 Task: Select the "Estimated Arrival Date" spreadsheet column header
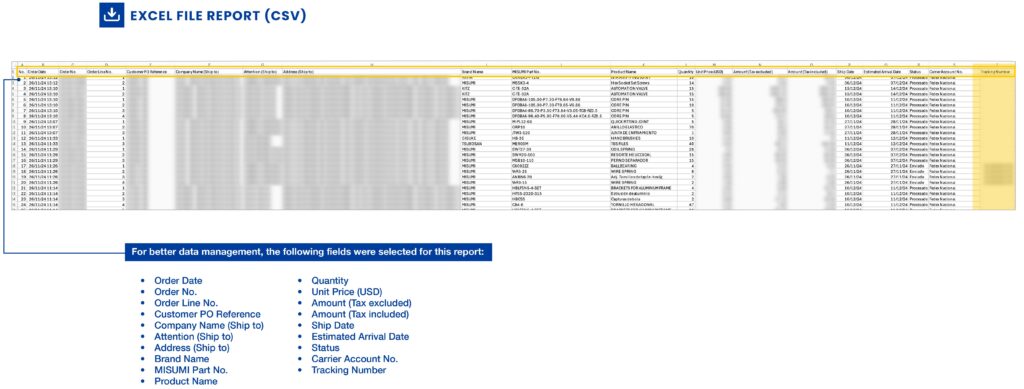(882, 72)
